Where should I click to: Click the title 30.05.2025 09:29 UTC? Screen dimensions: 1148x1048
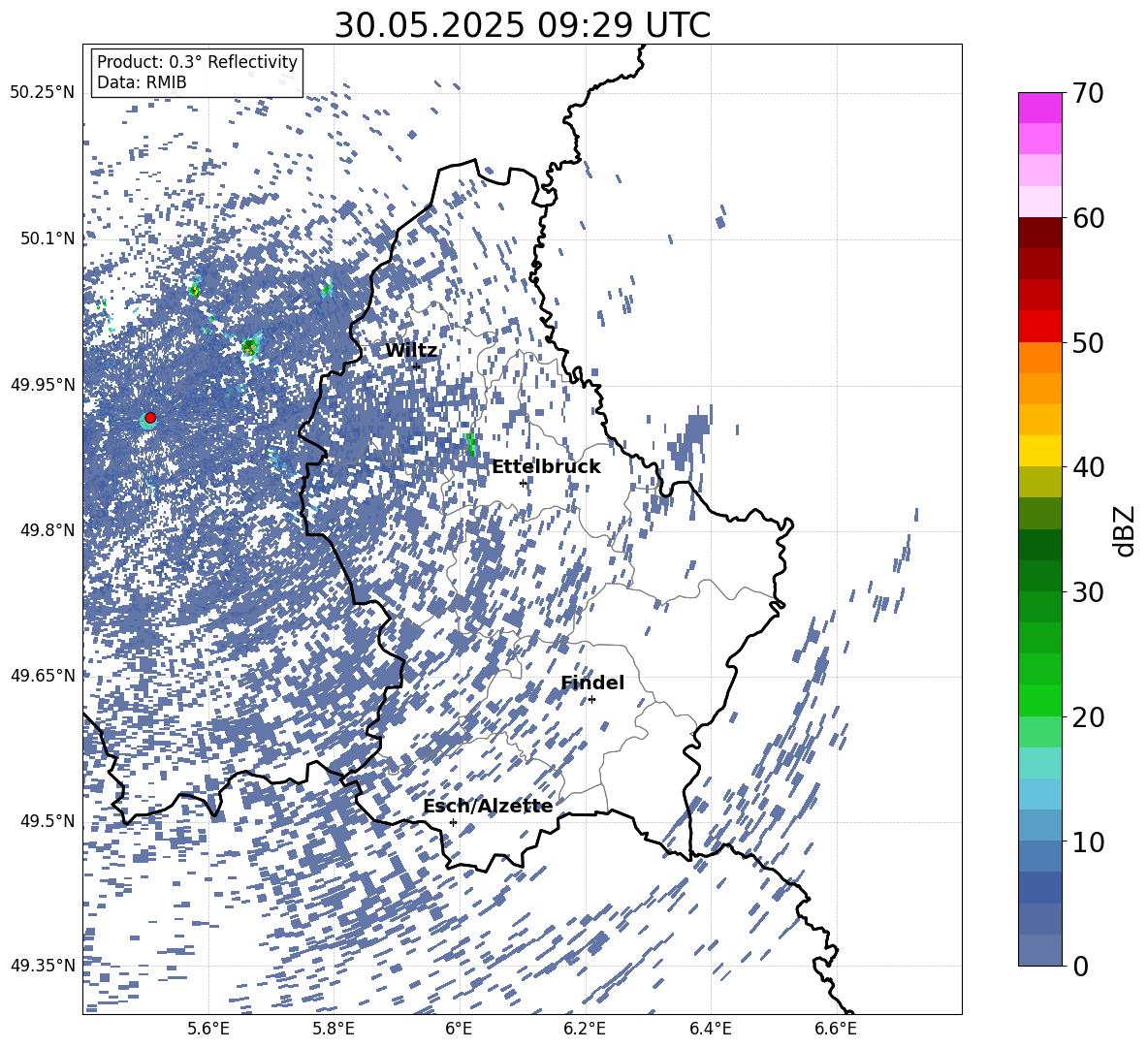pyautogui.click(x=523, y=25)
